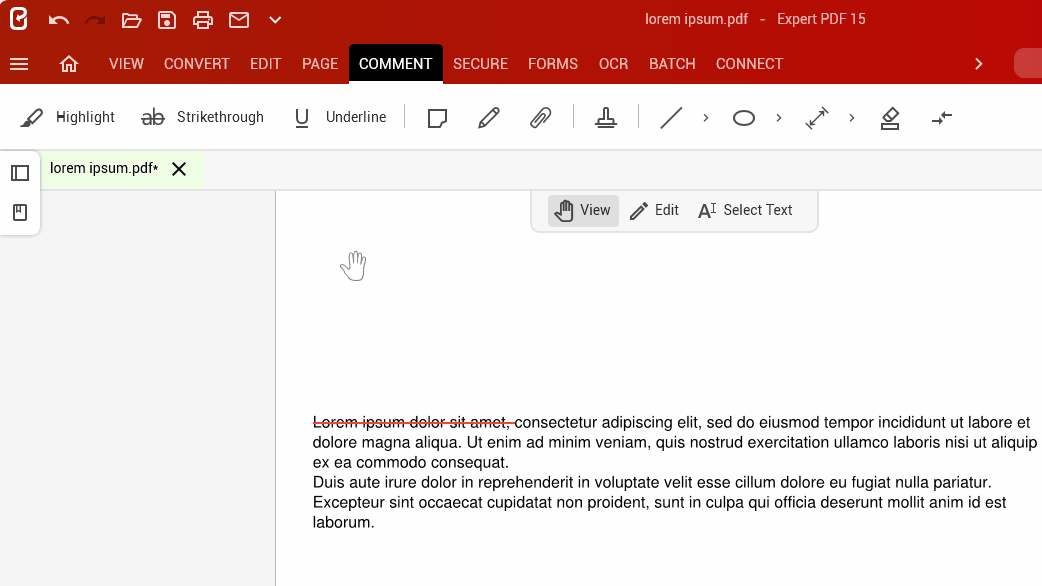Open the OCR ribbon tab
Screen dimensions: 1042x586
(613, 64)
